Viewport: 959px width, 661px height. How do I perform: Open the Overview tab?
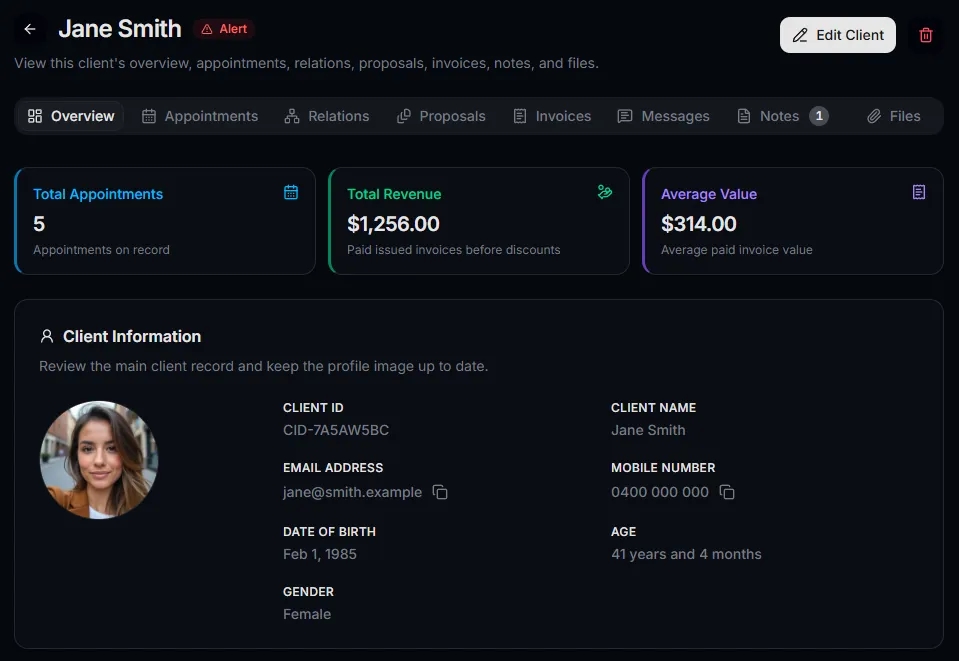71,116
